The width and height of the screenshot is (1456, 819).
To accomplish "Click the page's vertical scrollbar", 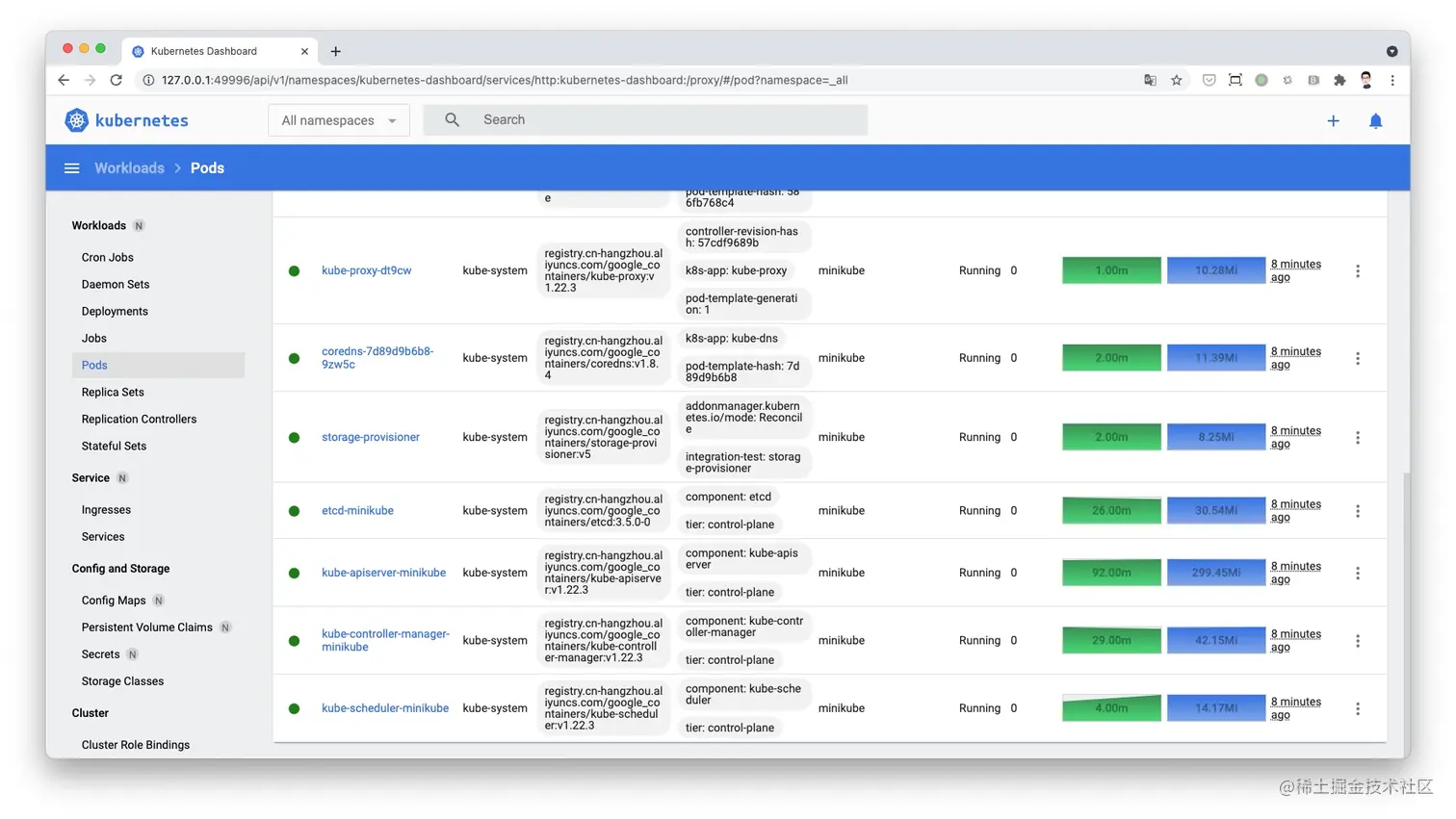I will [x=1406, y=616].
